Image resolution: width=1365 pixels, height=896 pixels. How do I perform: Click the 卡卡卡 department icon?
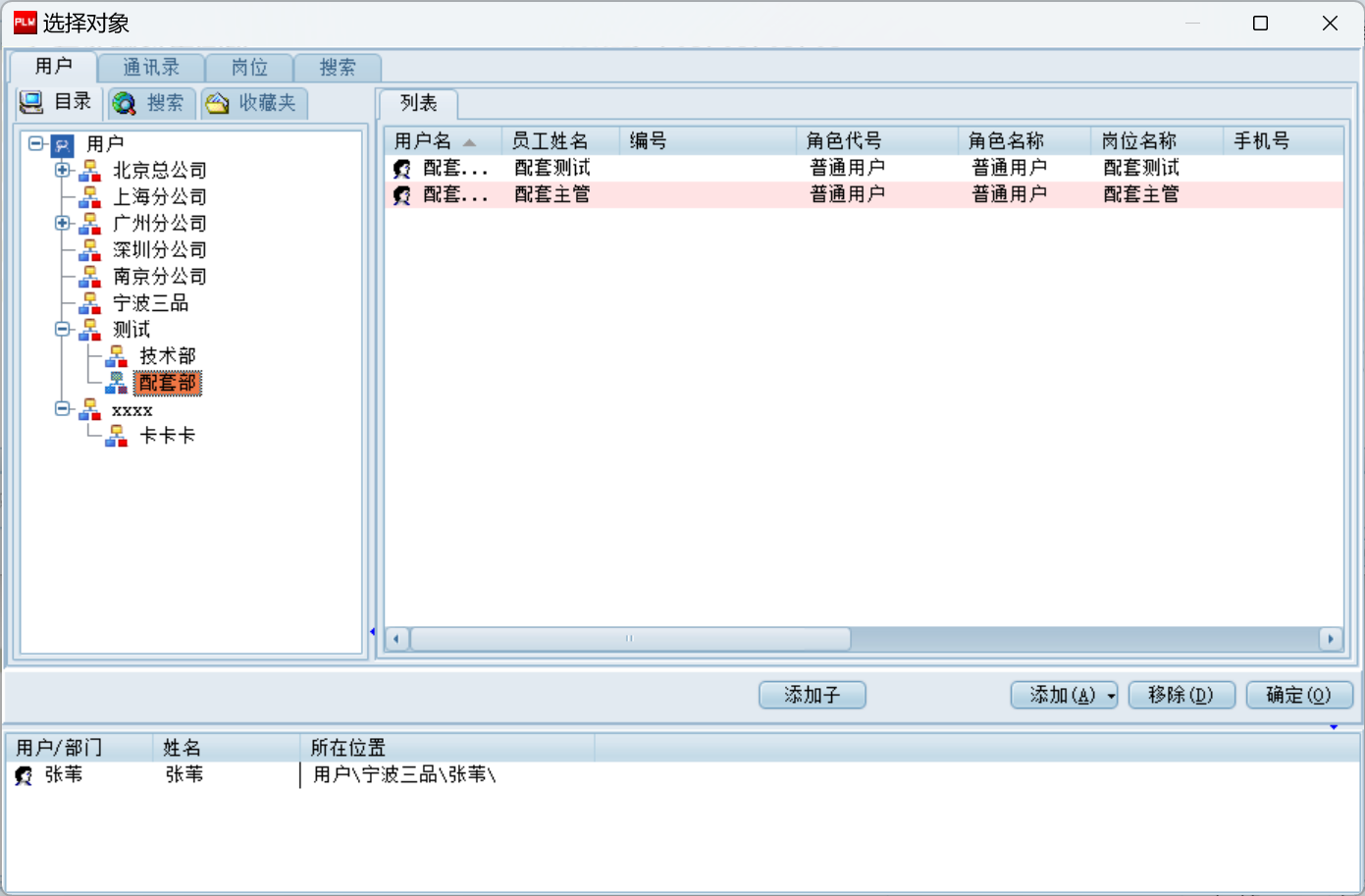(116, 436)
